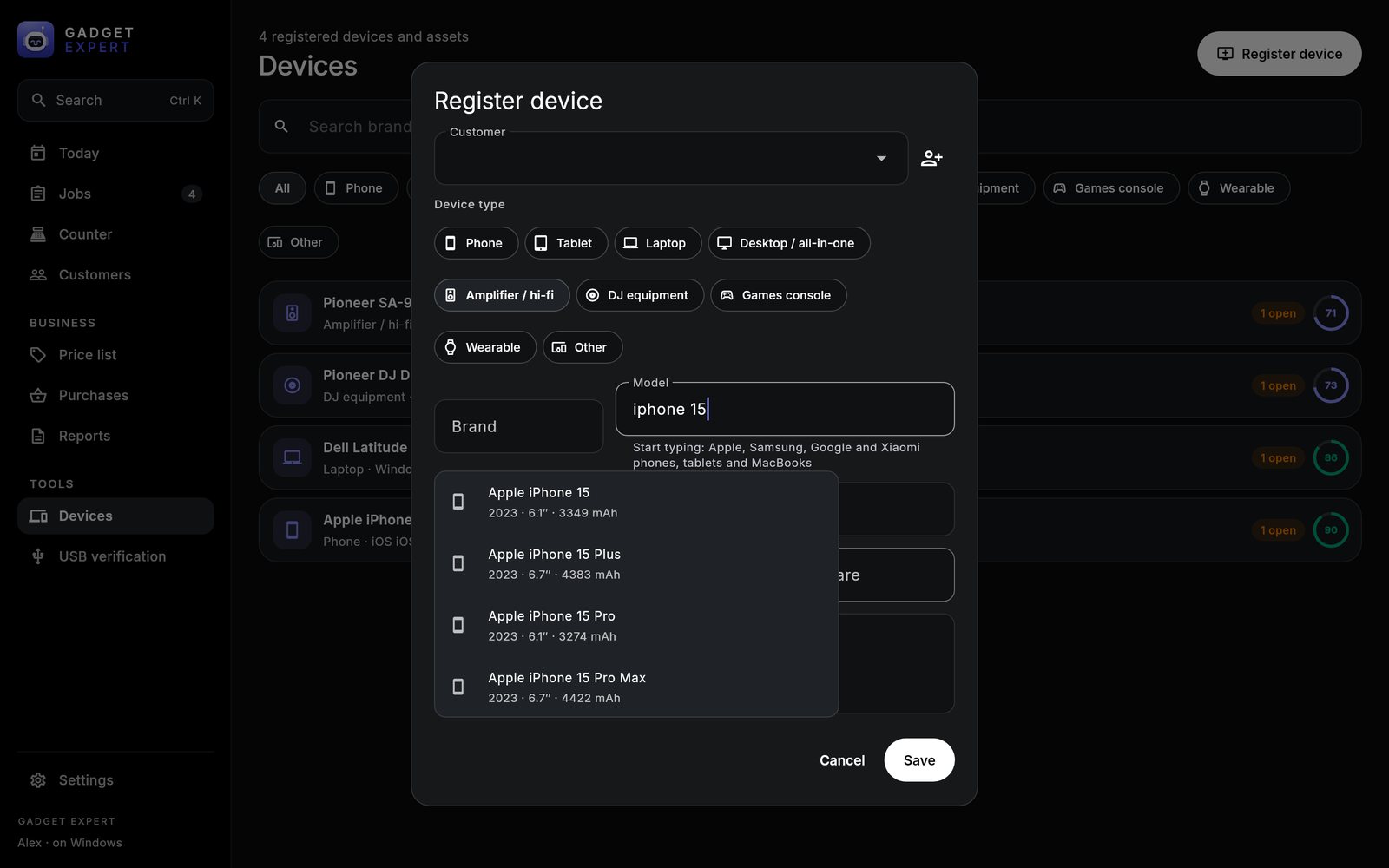This screenshot has width=1389, height=868.
Task: Click the Reports document icon
Action: click(x=38, y=436)
